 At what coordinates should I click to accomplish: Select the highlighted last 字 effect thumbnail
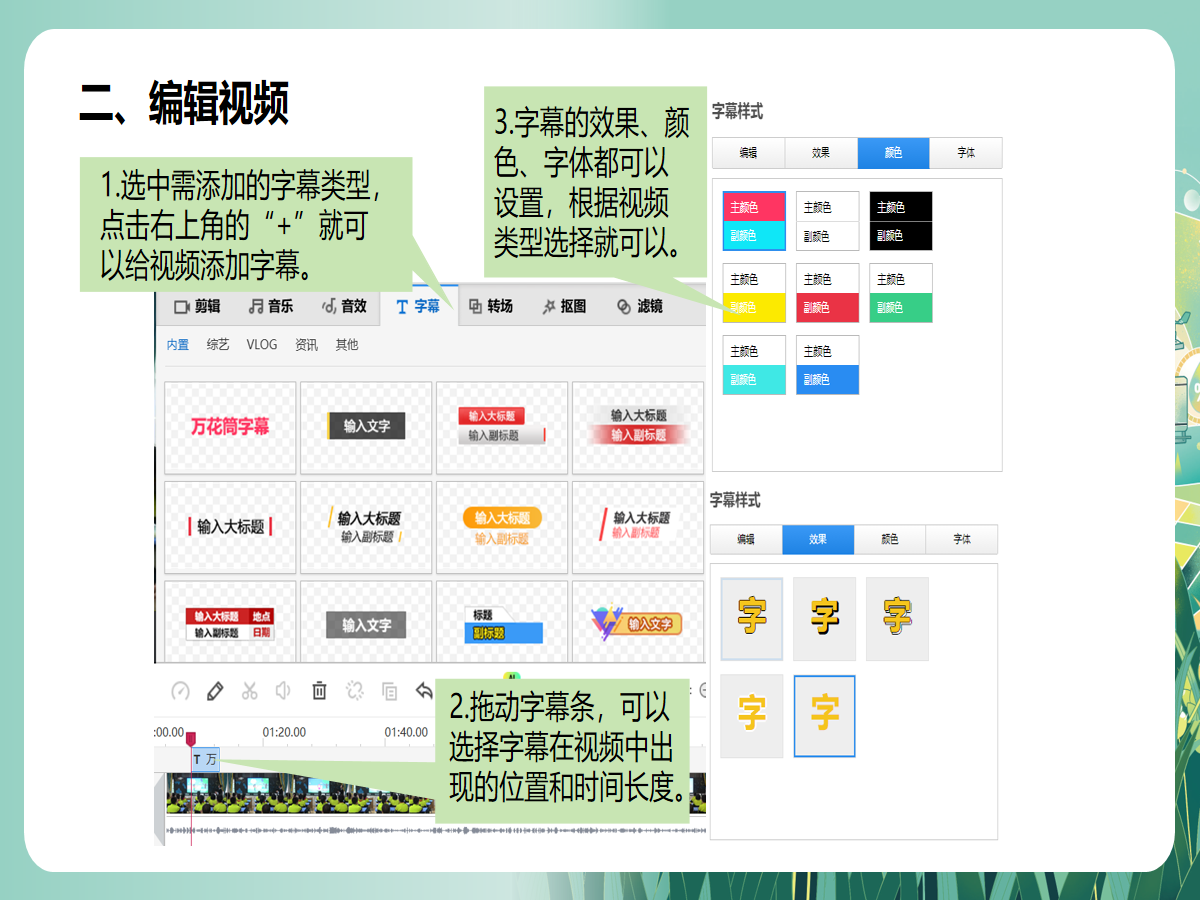point(824,716)
